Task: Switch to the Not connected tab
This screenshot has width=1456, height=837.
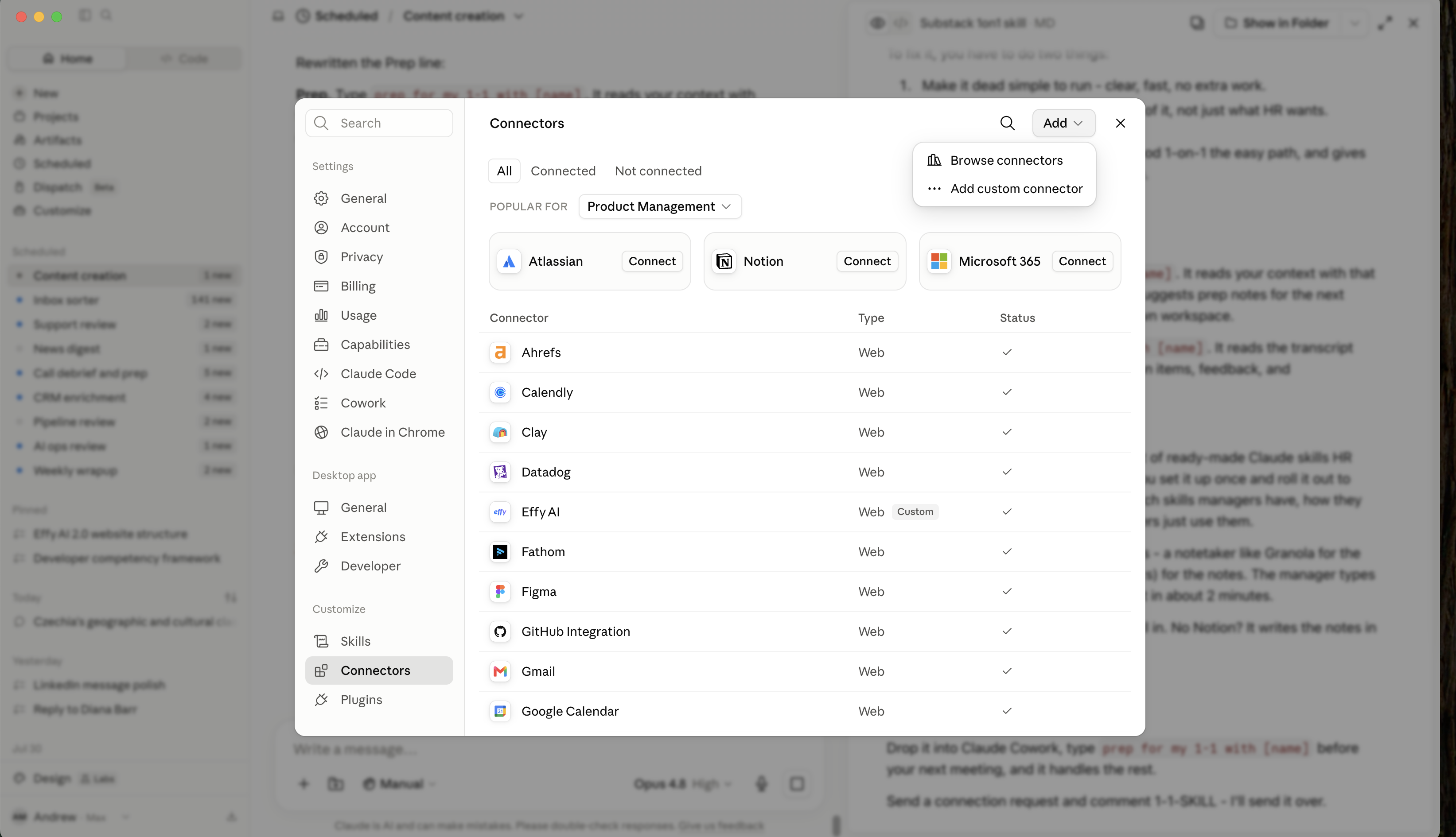Action: [658, 171]
